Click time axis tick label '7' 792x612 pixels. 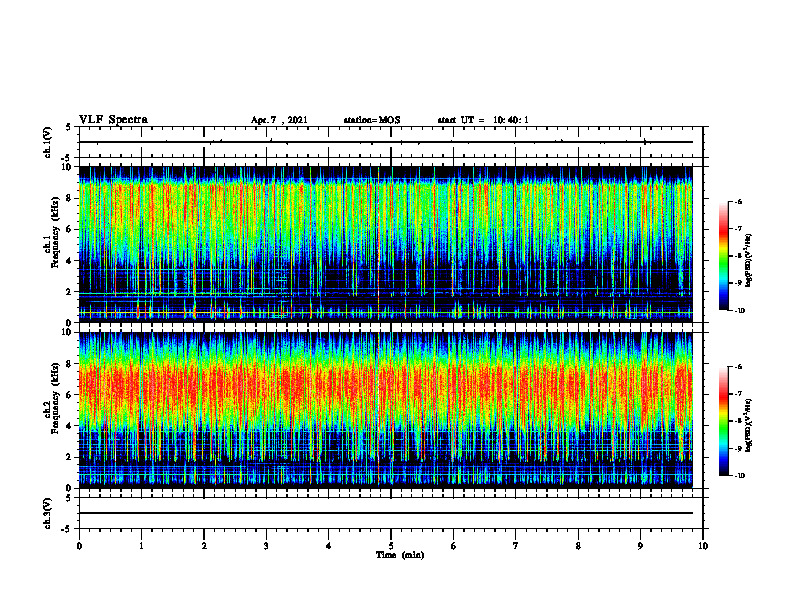click(516, 546)
